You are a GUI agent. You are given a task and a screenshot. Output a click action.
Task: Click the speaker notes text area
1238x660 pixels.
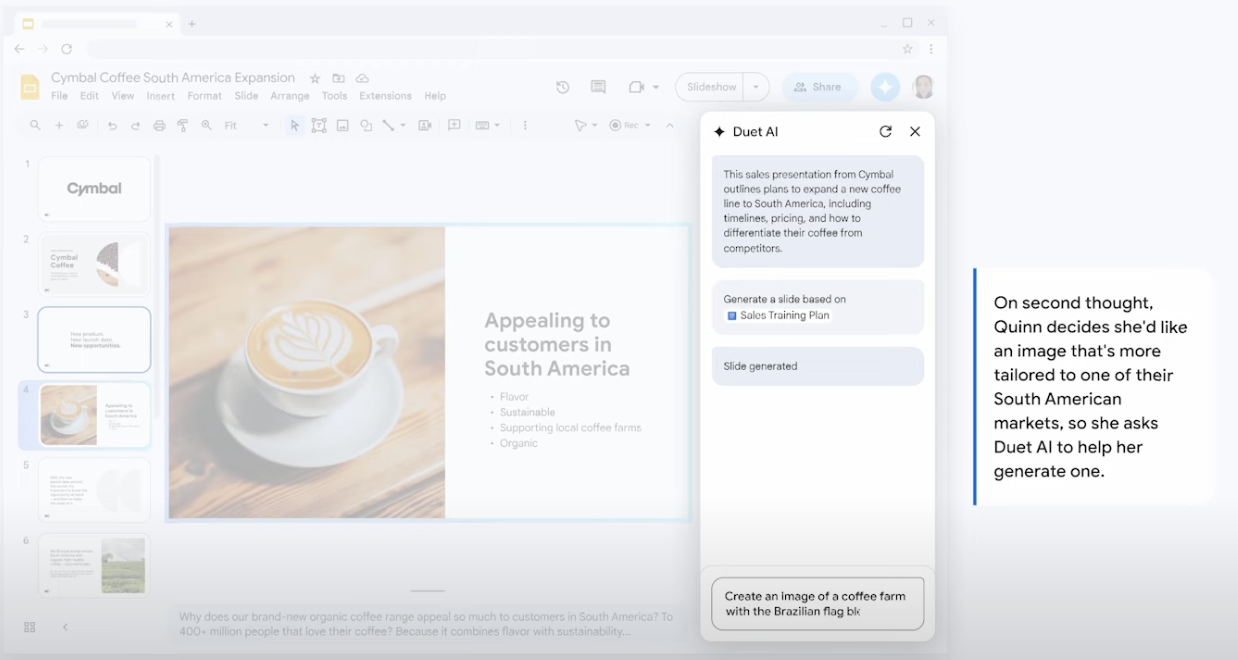[427, 624]
